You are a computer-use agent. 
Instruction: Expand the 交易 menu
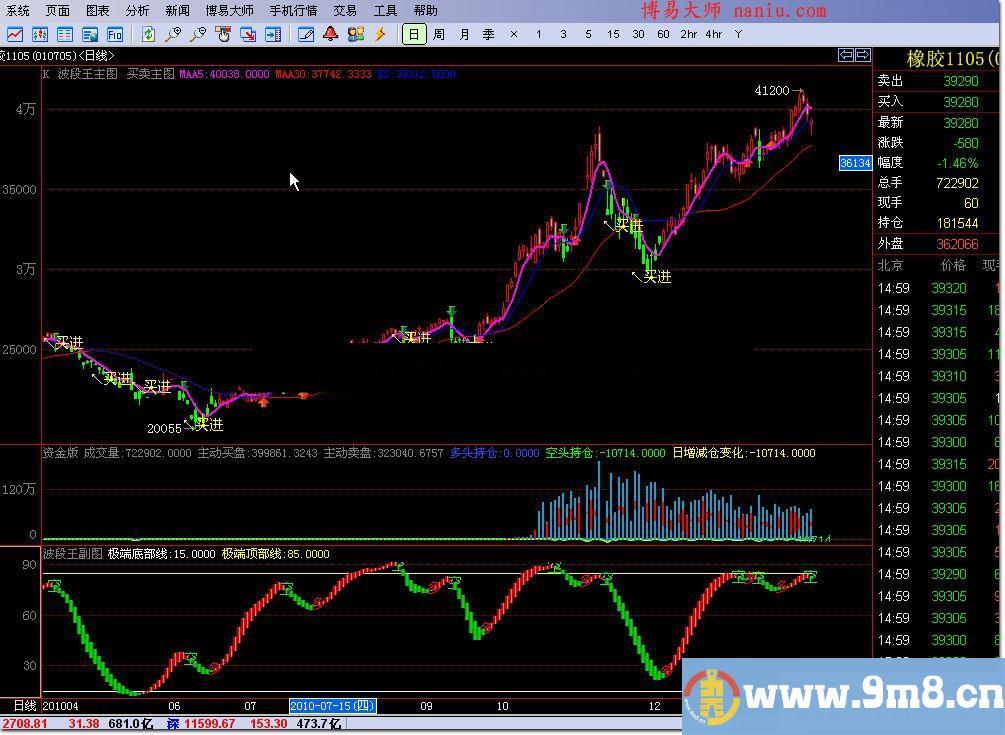pyautogui.click(x=345, y=10)
